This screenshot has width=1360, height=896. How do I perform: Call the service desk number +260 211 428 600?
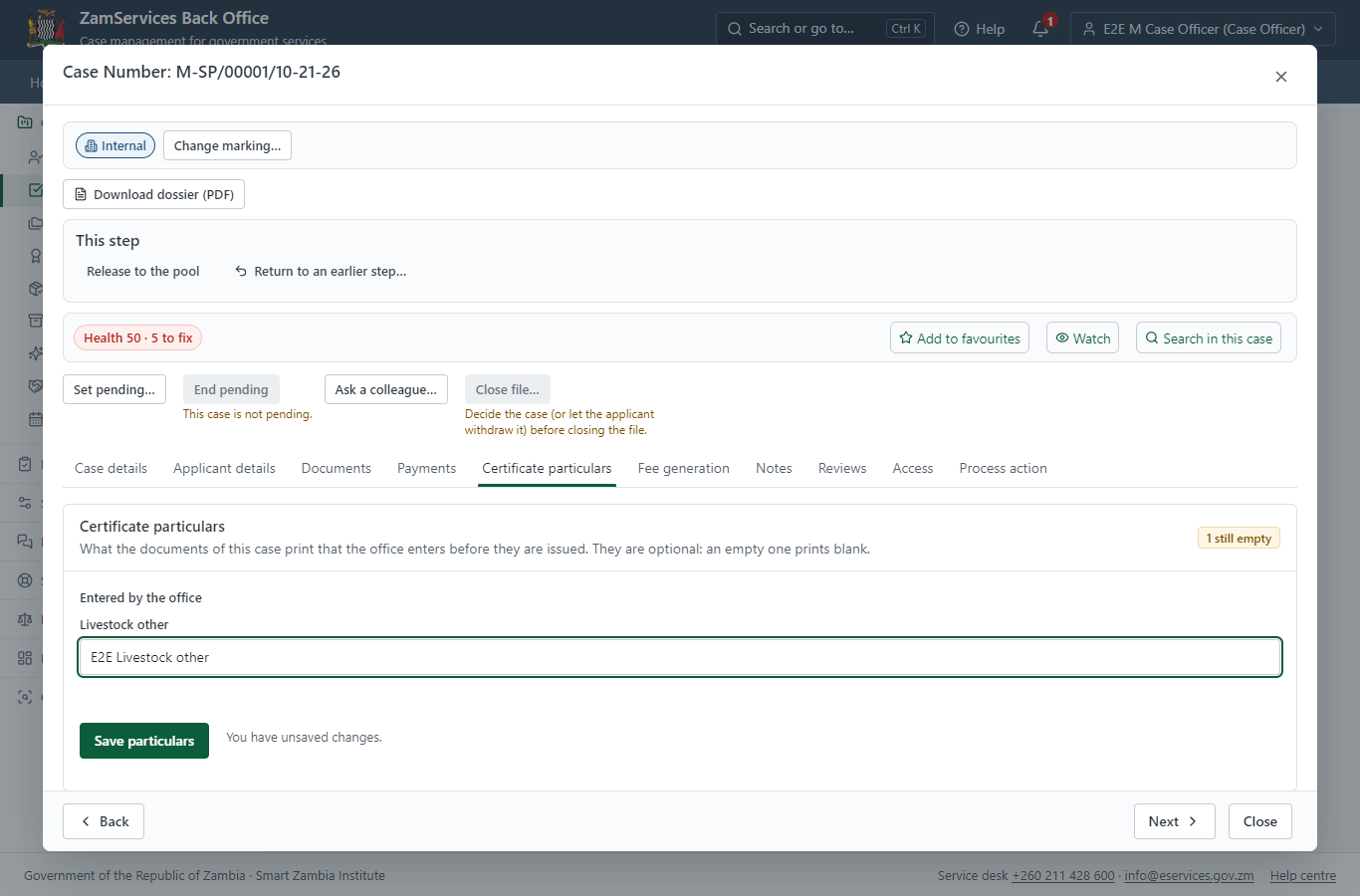1063,876
